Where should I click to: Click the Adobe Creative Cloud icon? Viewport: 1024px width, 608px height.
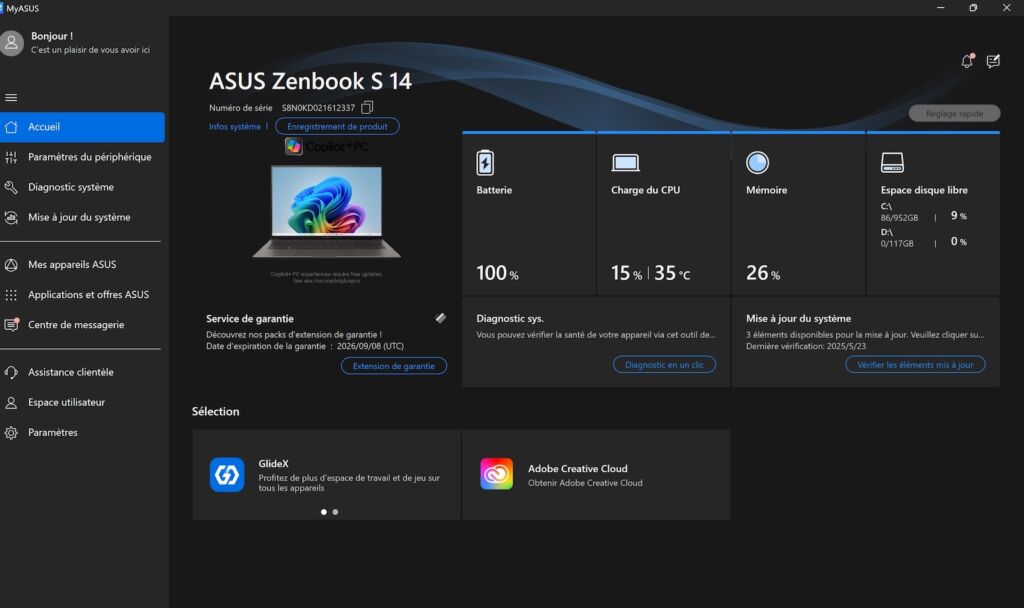point(496,474)
